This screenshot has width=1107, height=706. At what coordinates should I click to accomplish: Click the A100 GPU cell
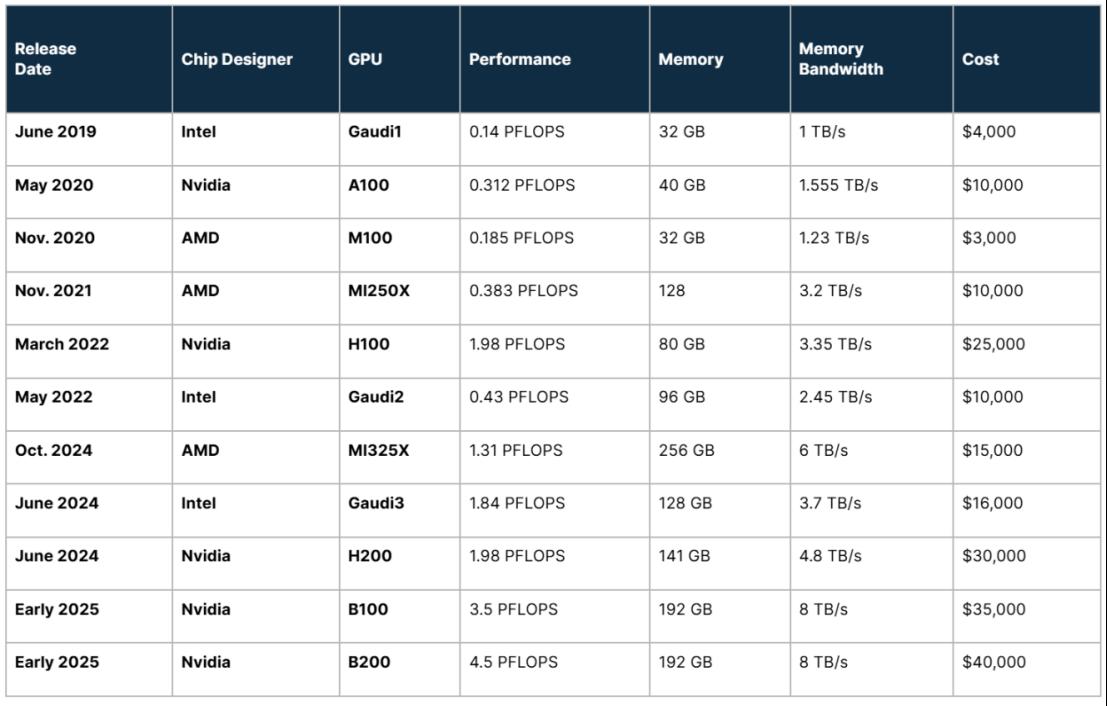click(400, 192)
